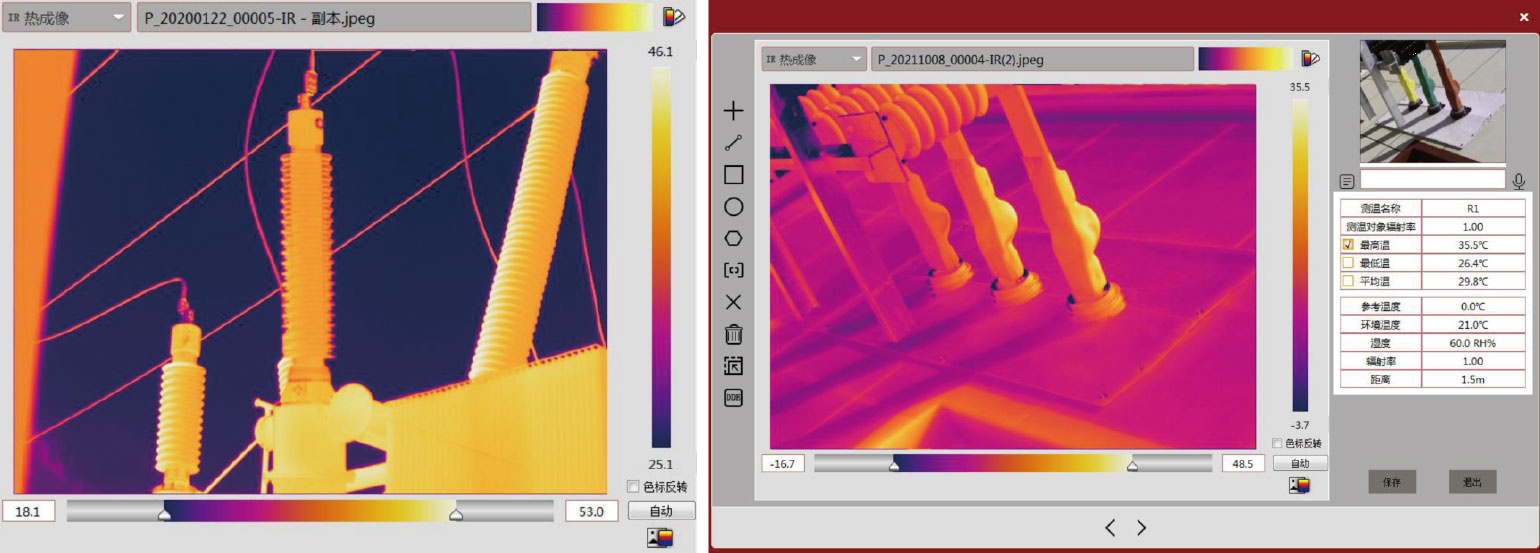The height and width of the screenshot is (553, 1540).
Task: Enable the 最低温 checkbox
Action: [1348, 263]
